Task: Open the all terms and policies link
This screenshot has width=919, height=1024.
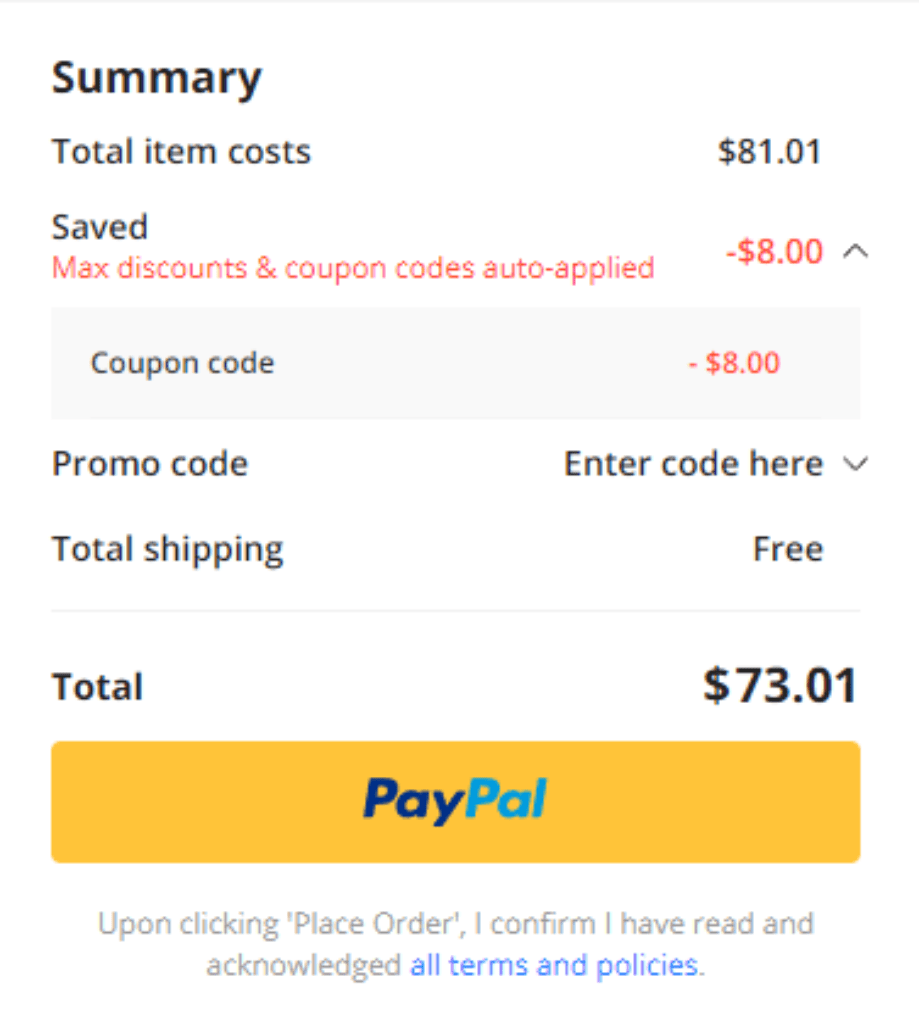Action: coord(554,965)
